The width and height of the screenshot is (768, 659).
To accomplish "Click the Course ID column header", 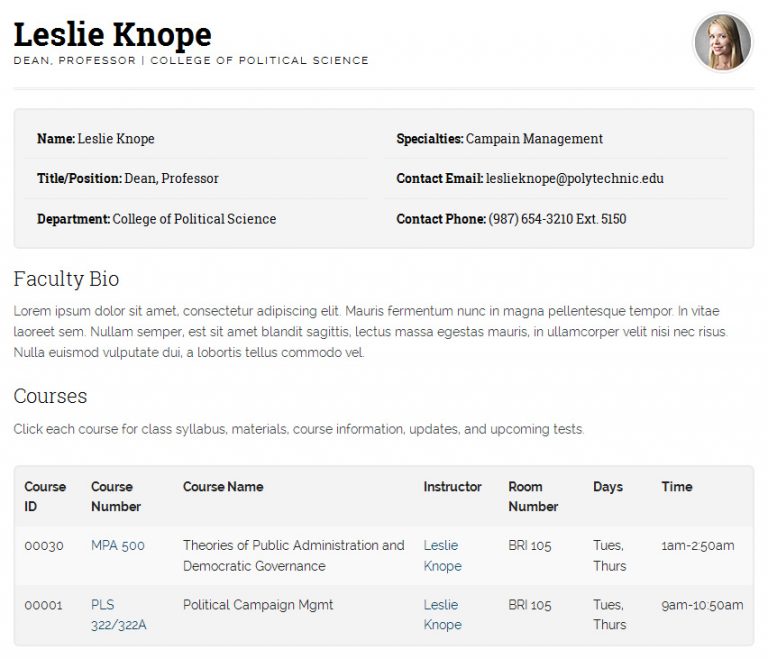I will (x=45, y=497).
